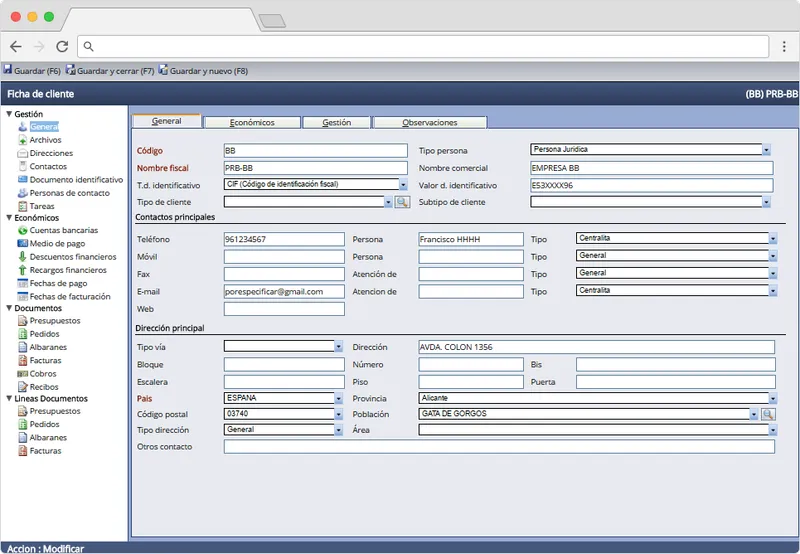Open Facturas under Documentos
The height and width of the screenshot is (554, 800).
pyautogui.click(x=45, y=360)
